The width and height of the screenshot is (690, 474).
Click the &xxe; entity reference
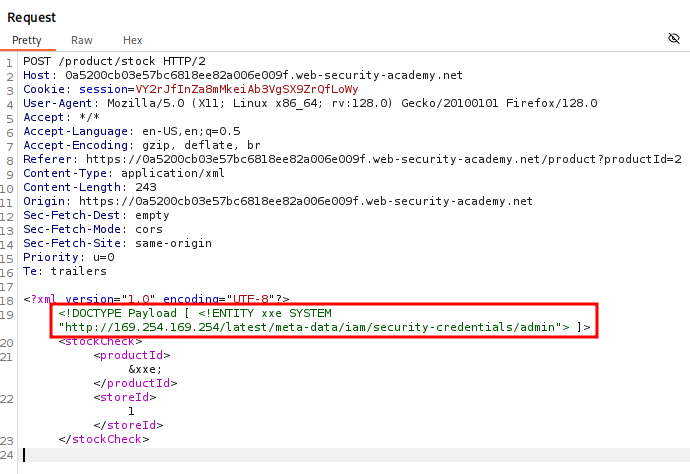[x=145, y=370]
